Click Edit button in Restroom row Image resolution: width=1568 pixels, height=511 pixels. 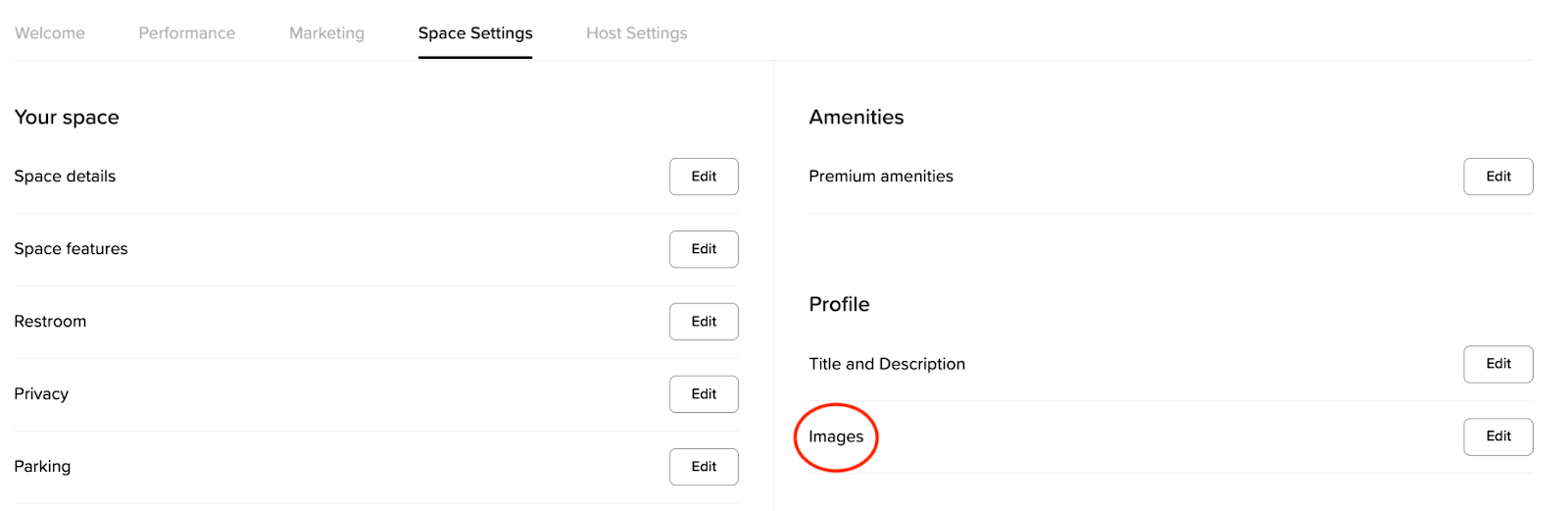(x=704, y=322)
